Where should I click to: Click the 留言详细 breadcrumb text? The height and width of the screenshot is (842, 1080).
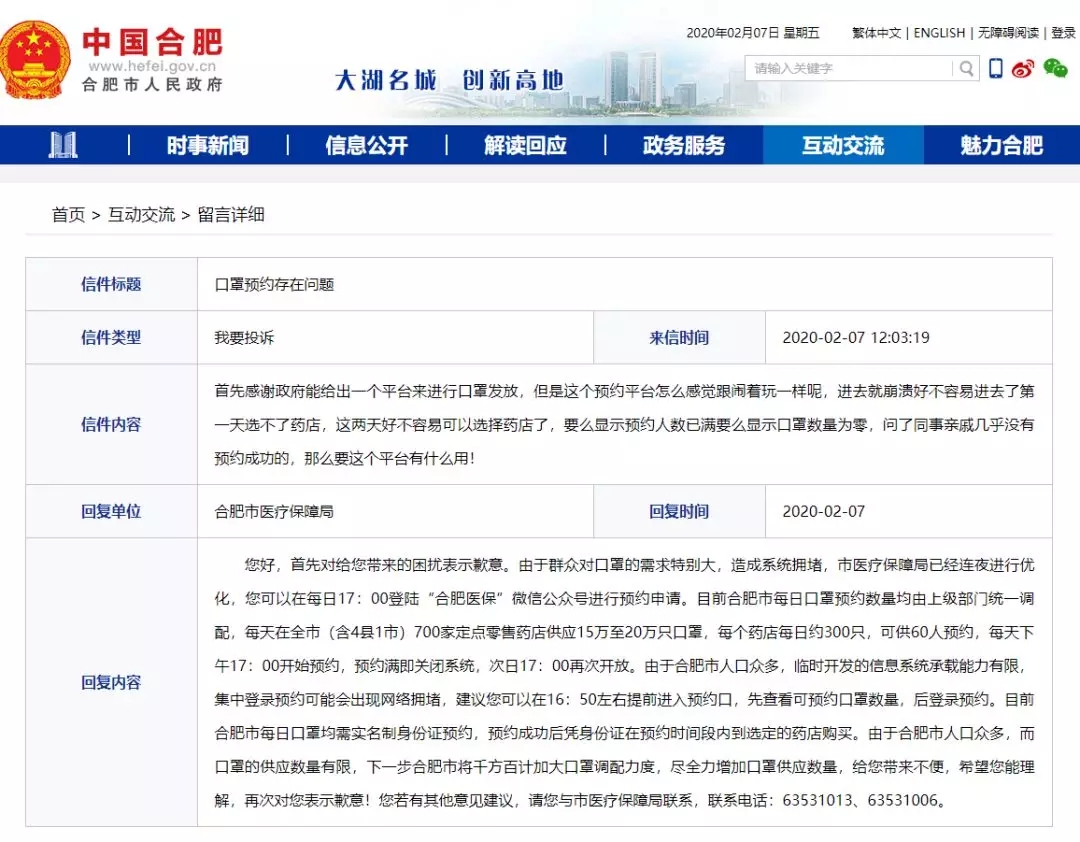tap(231, 215)
